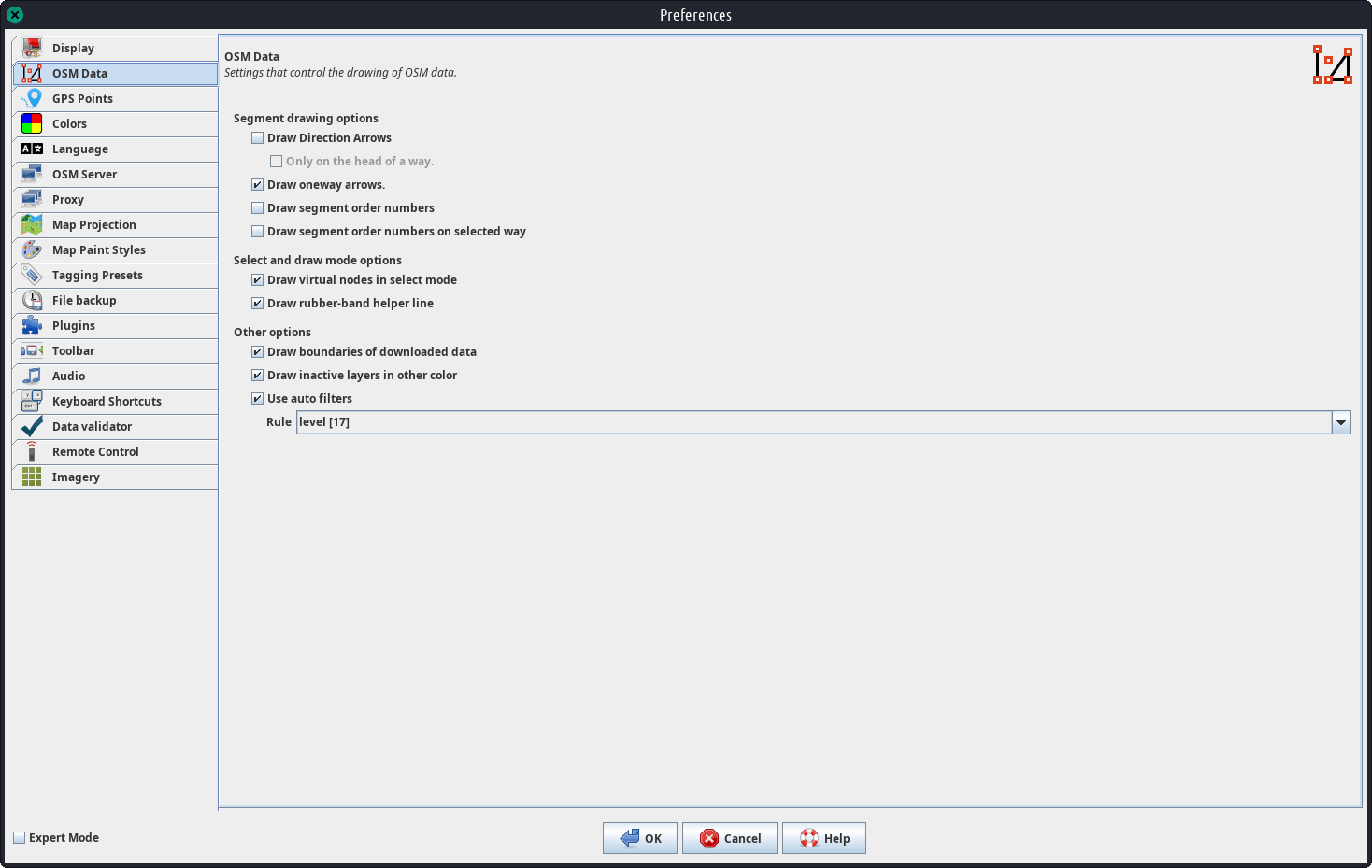Viewport: 1372px width, 868px height.
Task: Click the GPS Points marker icon
Action: point(32,98)
